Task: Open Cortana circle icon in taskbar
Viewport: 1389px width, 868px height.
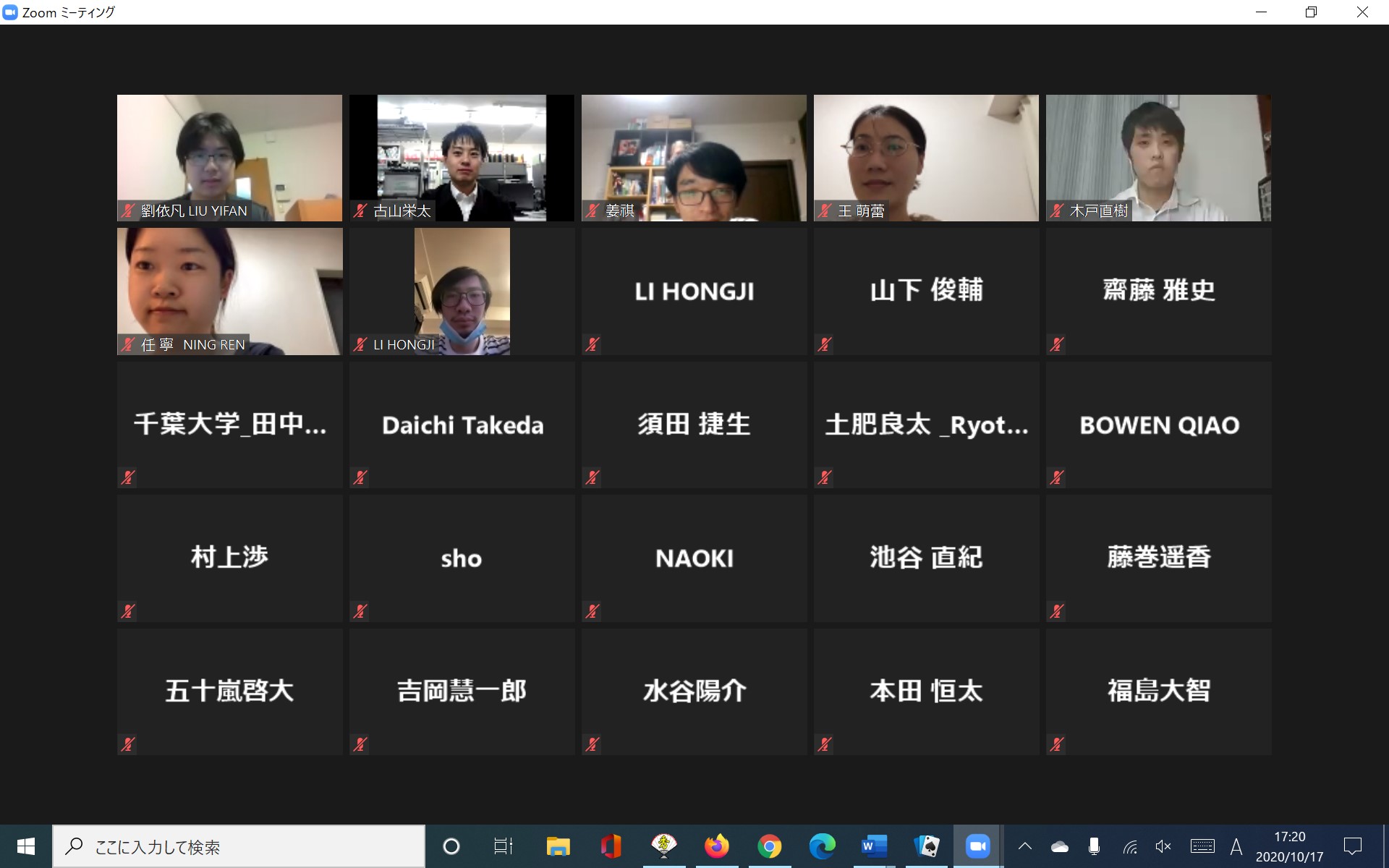Action: 451,846
